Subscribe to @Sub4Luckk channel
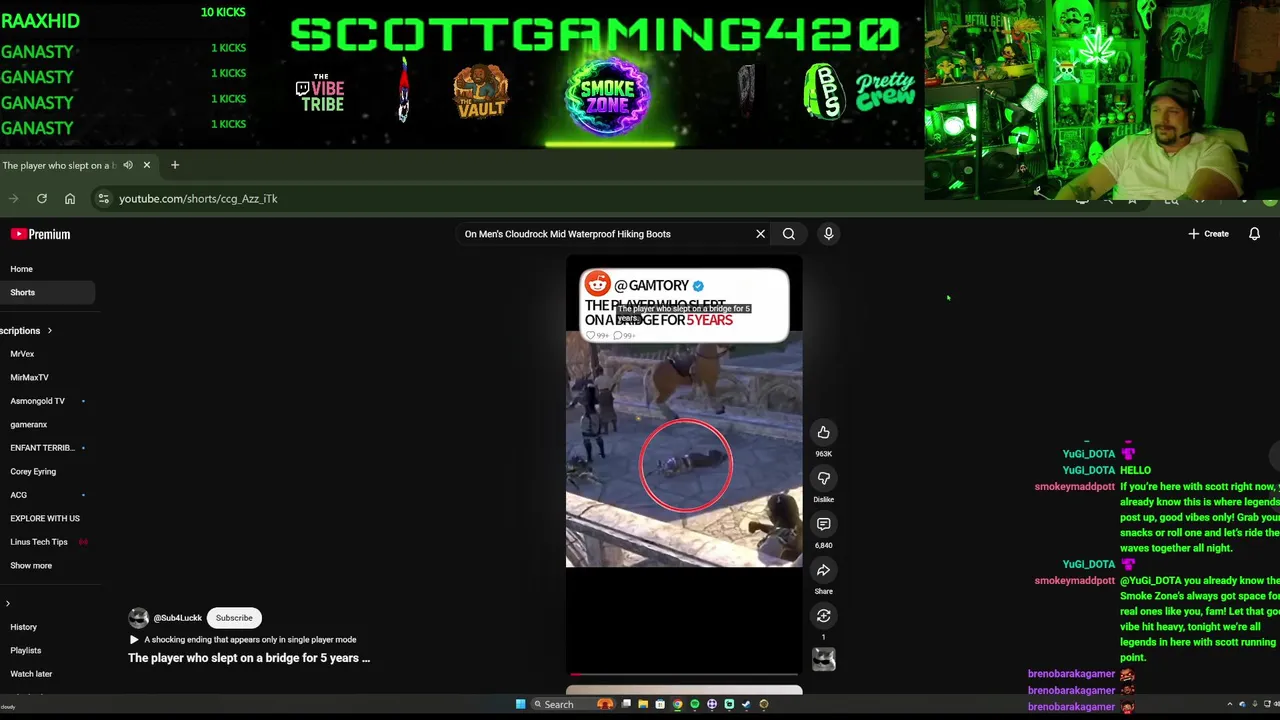The width and height of the screenshot is (1280, 720). pyautogui.click(x=234, y=618)
